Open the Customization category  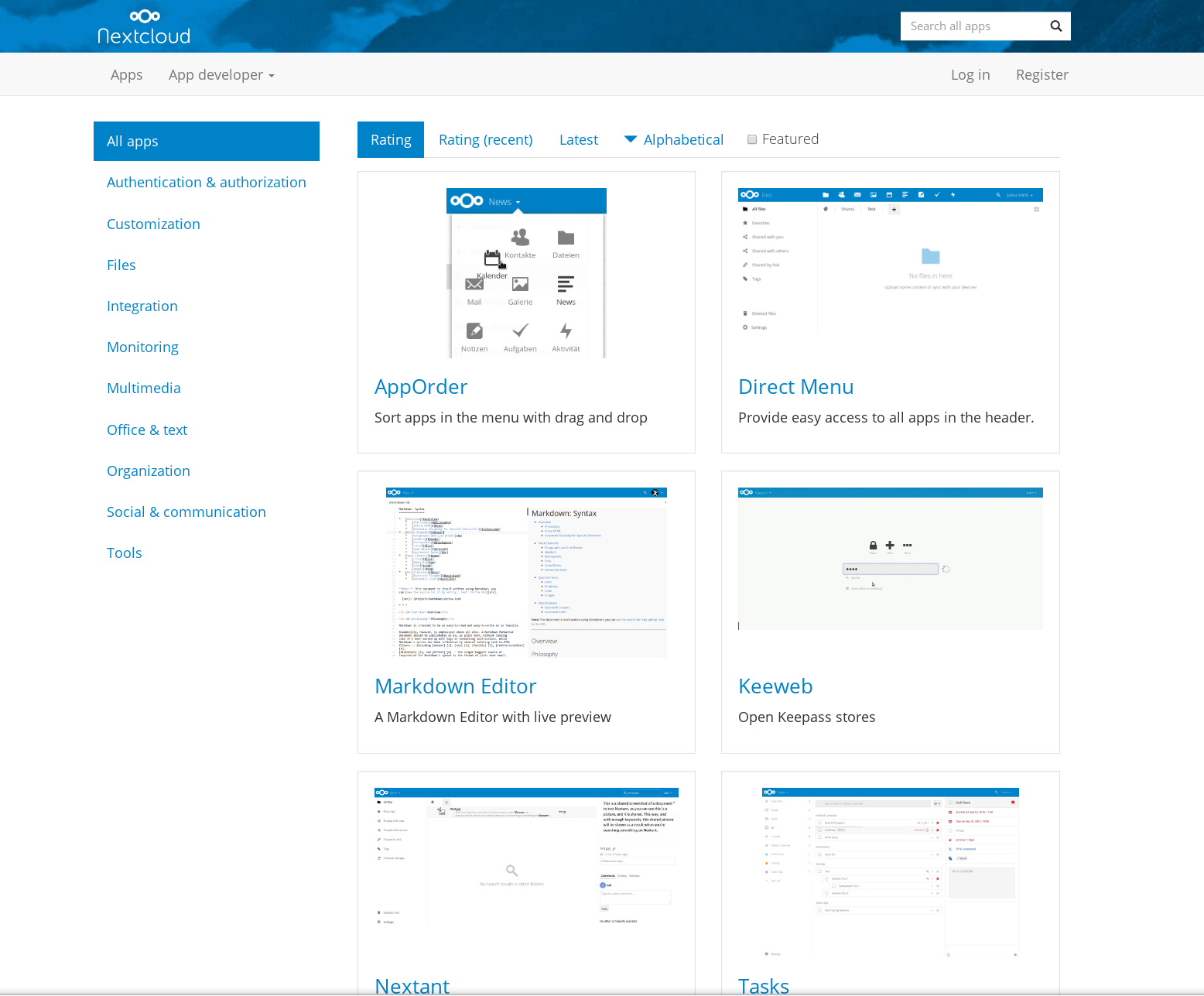click(x=153, y=224)
